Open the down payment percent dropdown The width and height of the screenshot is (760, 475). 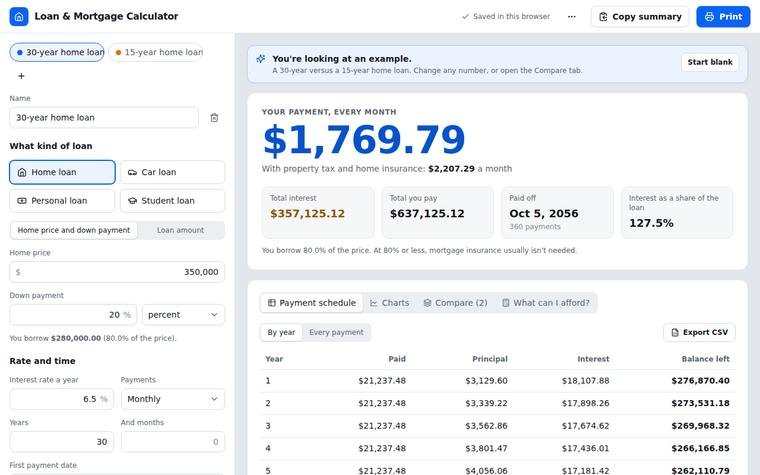pyautogui.click(x=183, y=315)
